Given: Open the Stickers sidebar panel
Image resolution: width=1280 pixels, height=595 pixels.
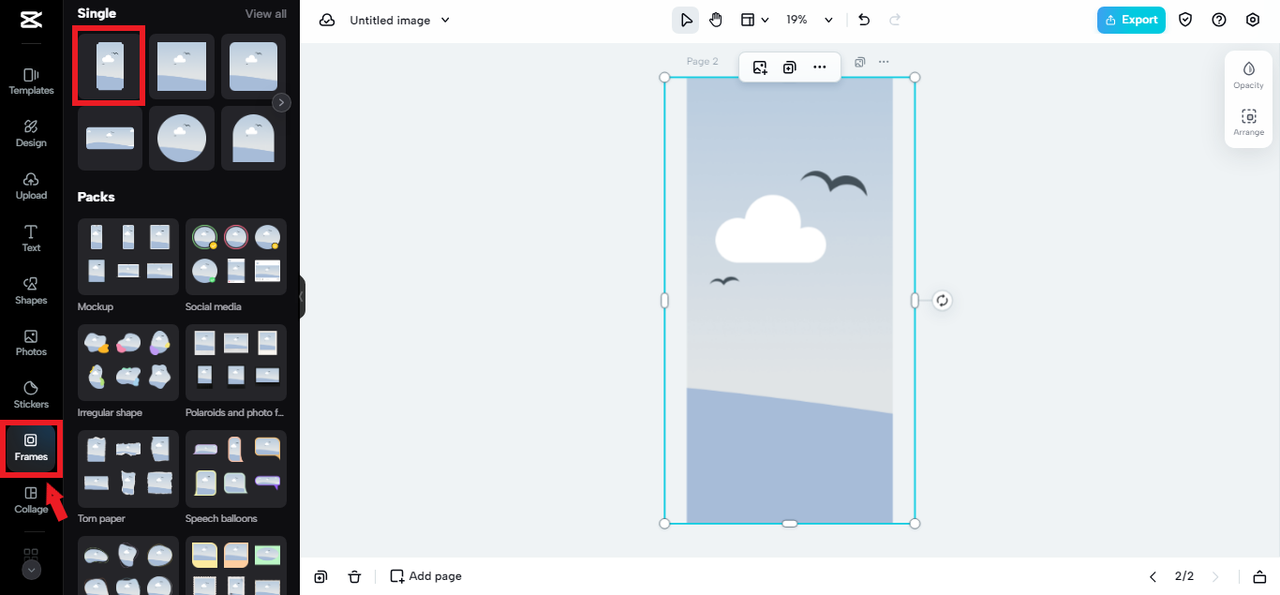Looking at the screenshot, I should pos(31,395).
